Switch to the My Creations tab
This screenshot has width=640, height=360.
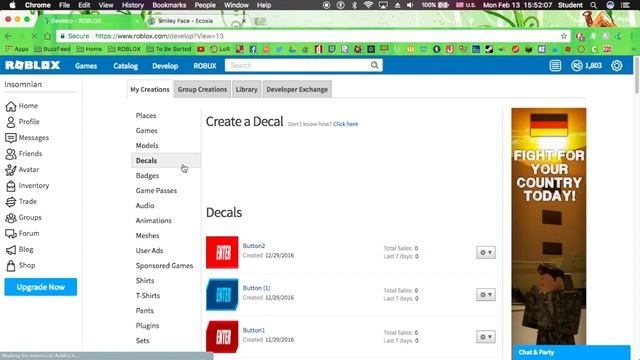[x=150, y=89]
